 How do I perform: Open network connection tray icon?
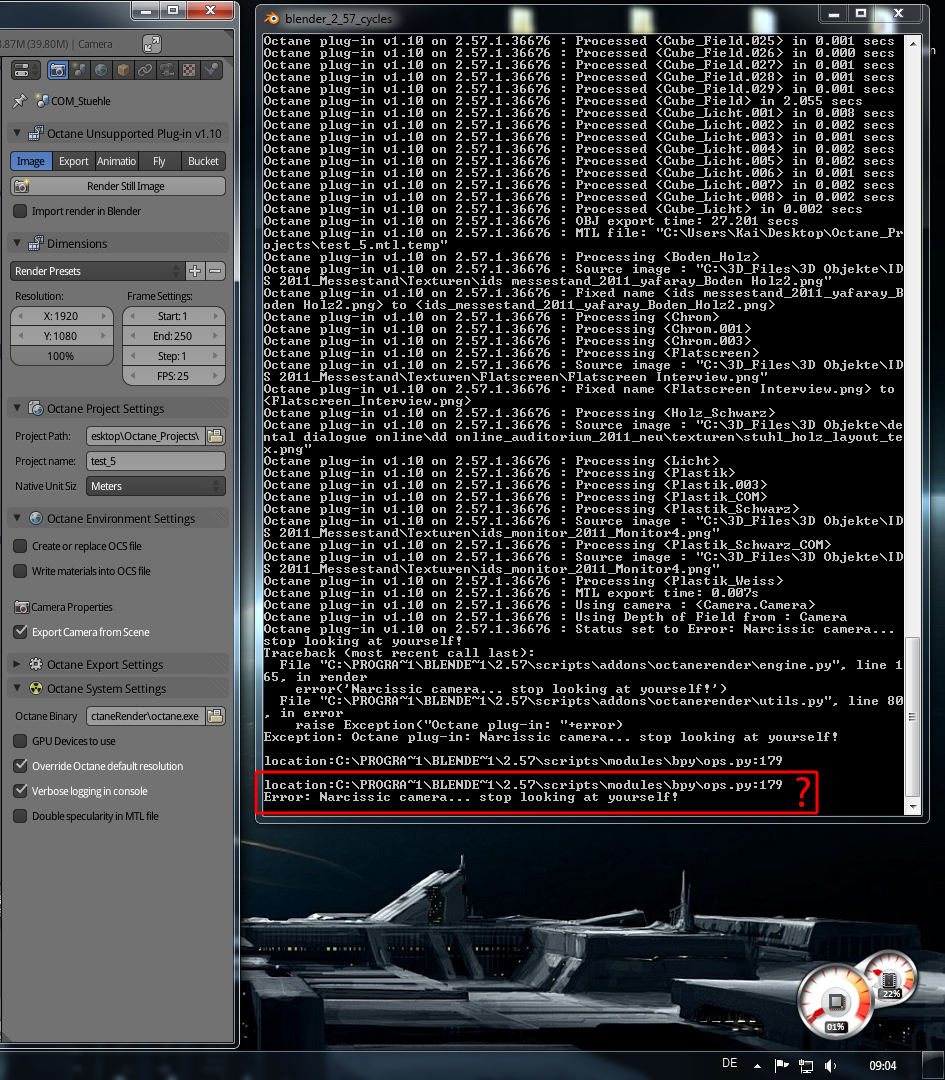point(805,1066)
